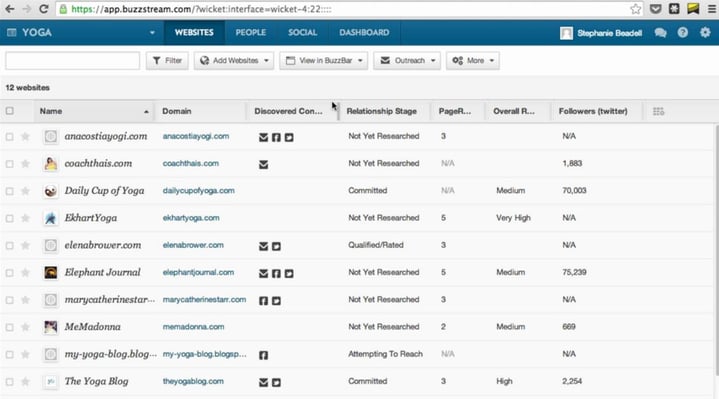Select the MeMadonna row checkbox
This screenshot has height=399, width=719.
[10, 327]
